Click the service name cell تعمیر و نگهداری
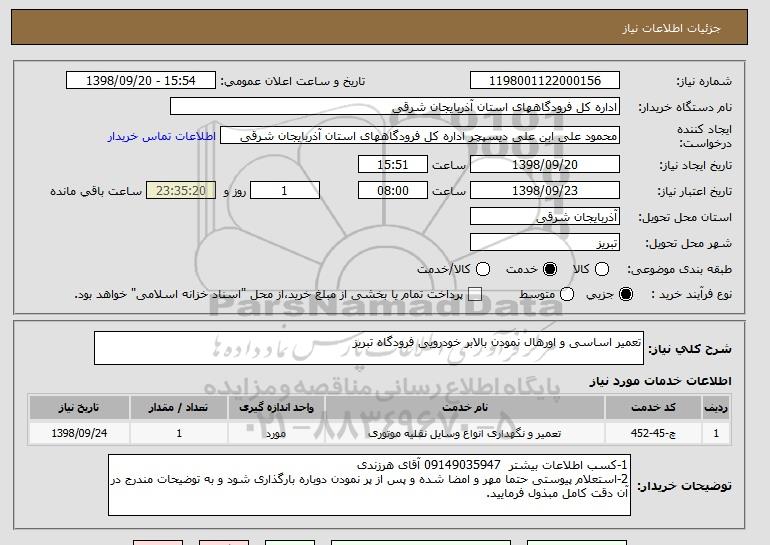 coord(465,433)
